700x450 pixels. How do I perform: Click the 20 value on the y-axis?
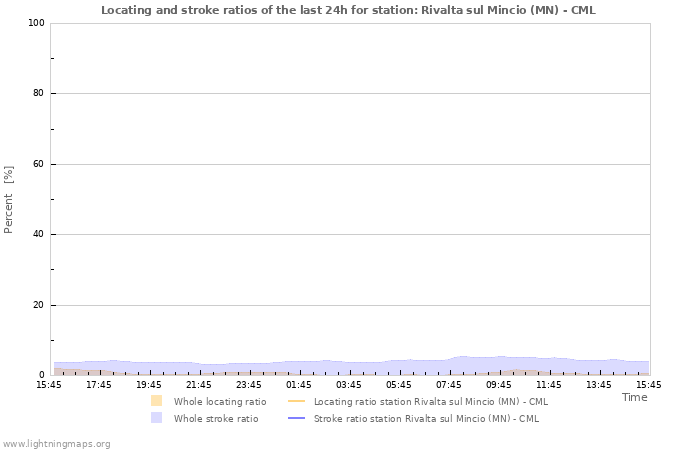tap(37, 305)
